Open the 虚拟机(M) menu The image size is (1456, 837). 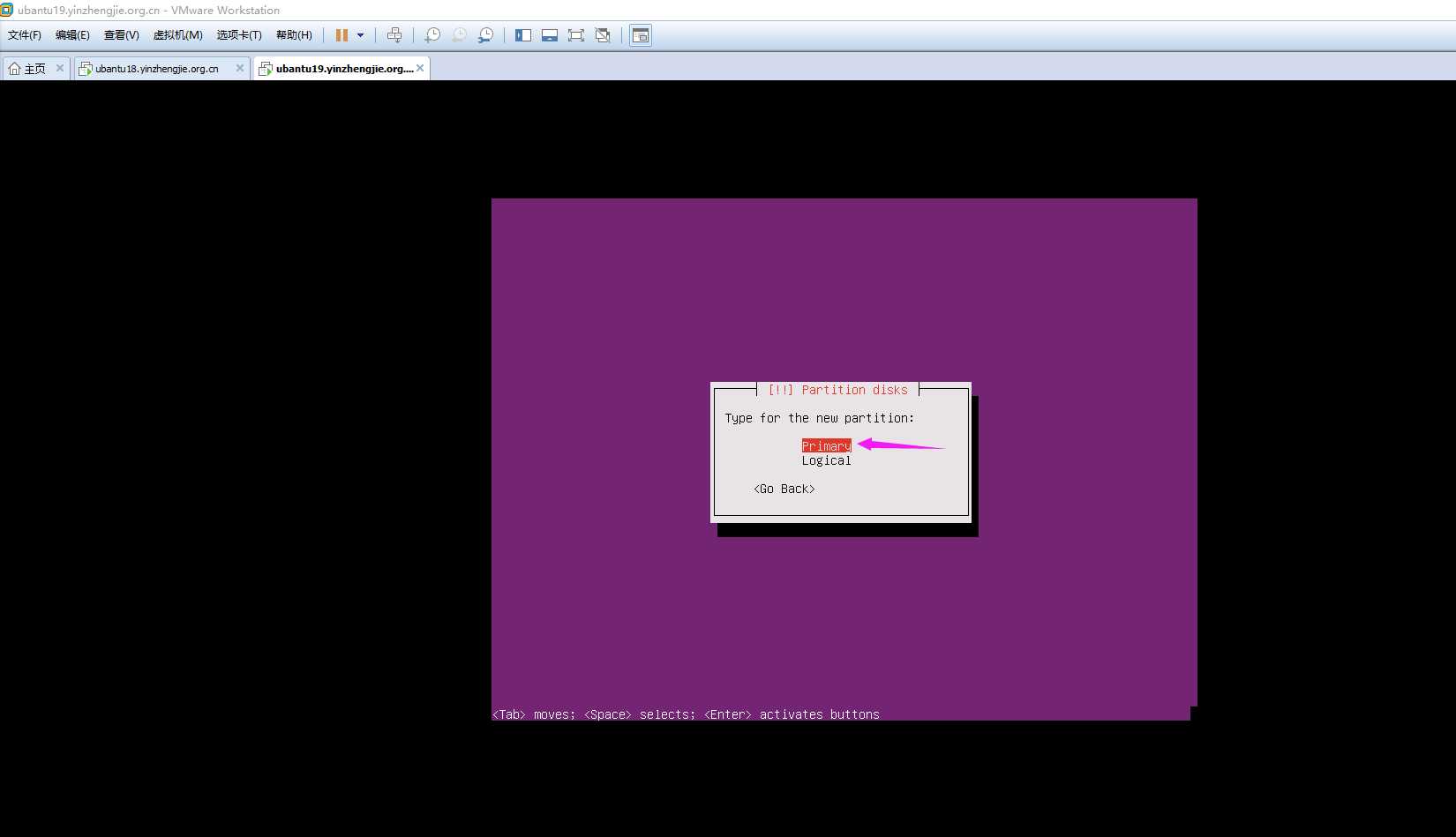pyautogui.click(x=178, y=35)
